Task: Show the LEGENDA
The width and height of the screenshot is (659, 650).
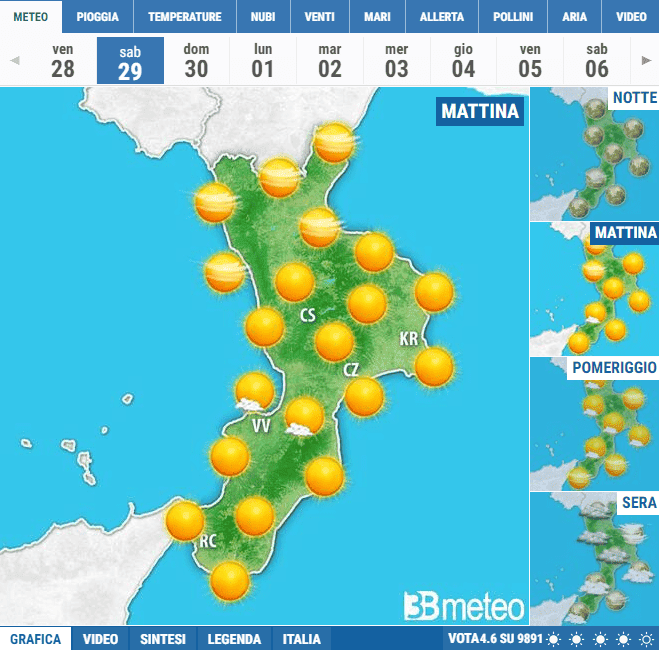Action: (x=234, y=639)
